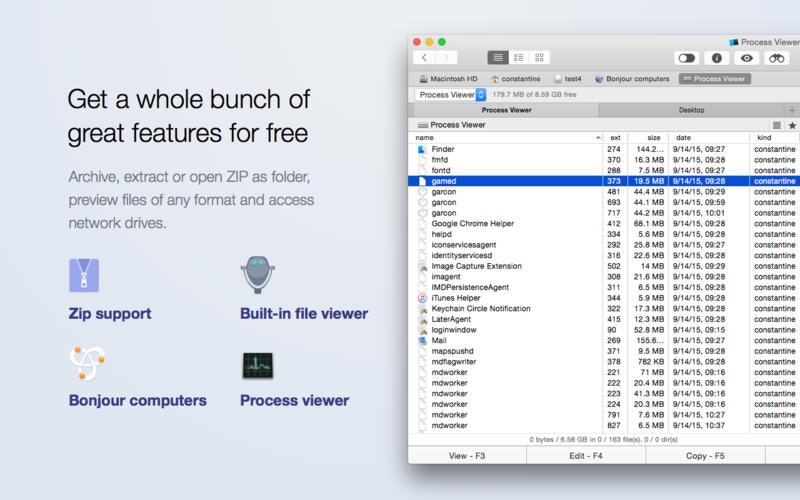Click the View - F3 button

pos(467,456)
